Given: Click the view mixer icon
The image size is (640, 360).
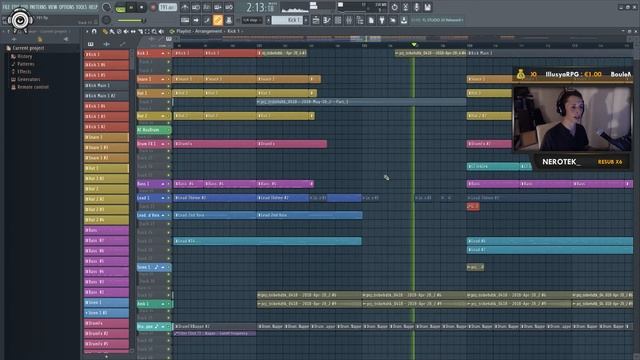Looking at the screenshot, I should click(349, 20).
